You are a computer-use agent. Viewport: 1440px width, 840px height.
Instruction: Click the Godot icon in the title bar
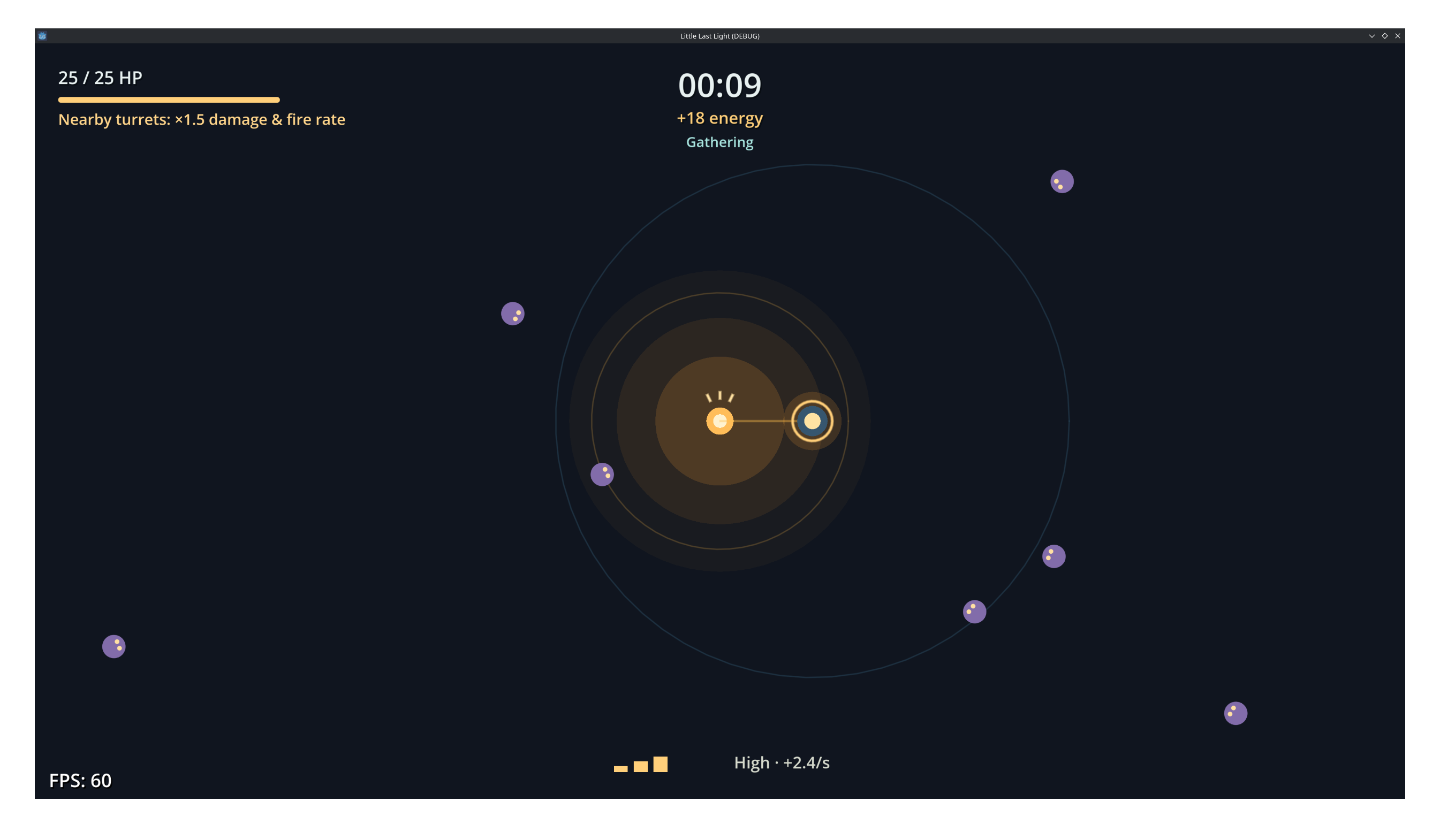[42, 36]
